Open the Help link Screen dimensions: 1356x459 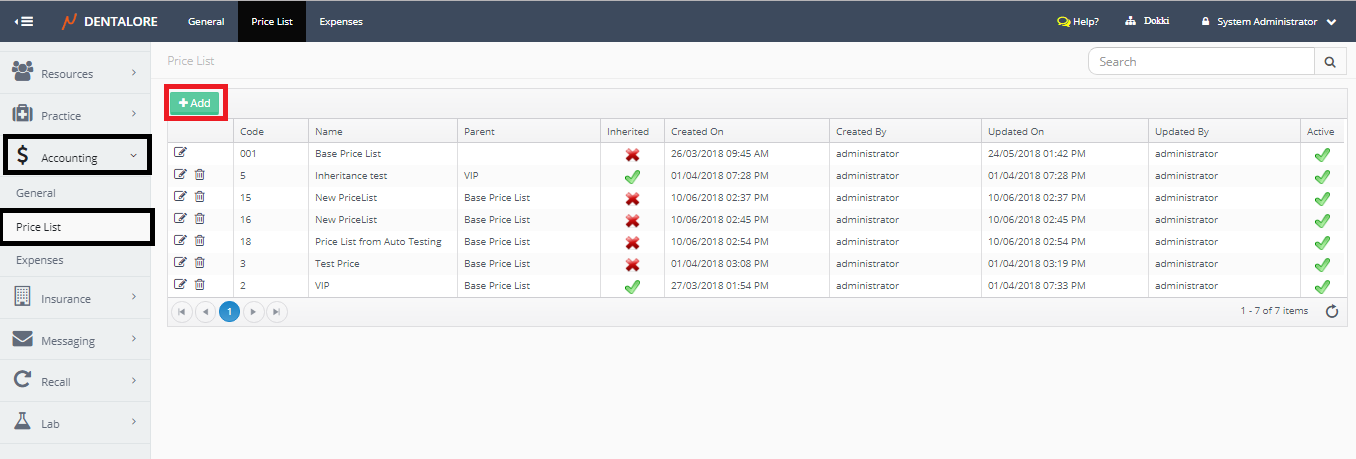pyautogui.click(x=1078, y=21)
